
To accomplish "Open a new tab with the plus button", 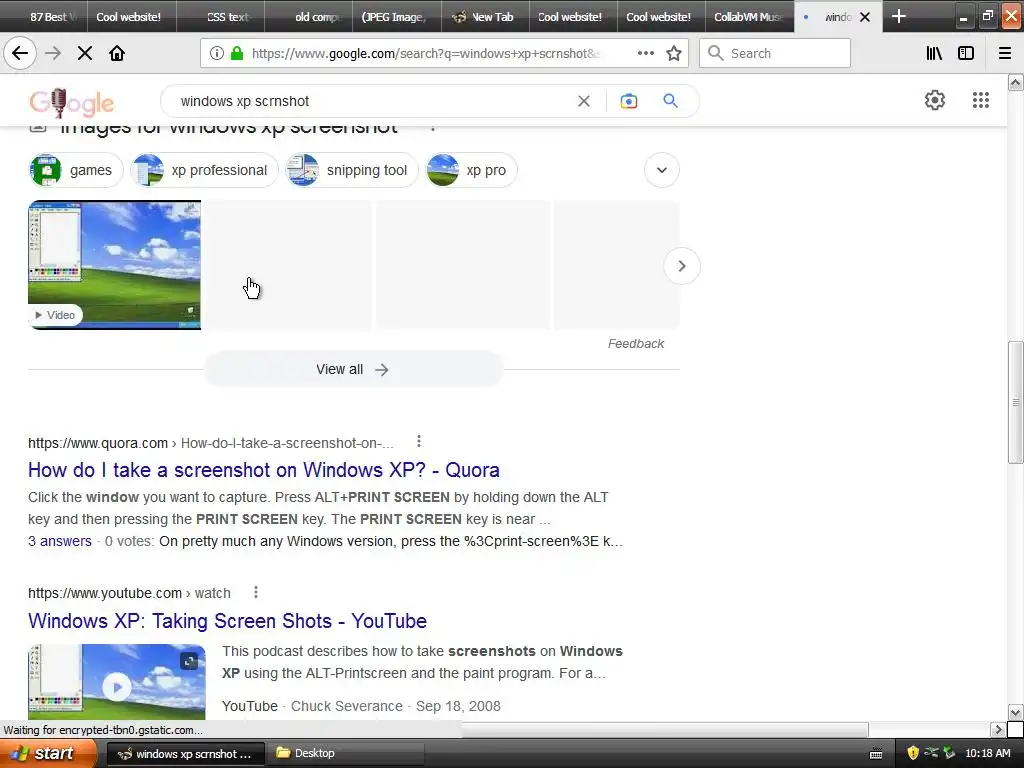I will click(x=899, y=16).
